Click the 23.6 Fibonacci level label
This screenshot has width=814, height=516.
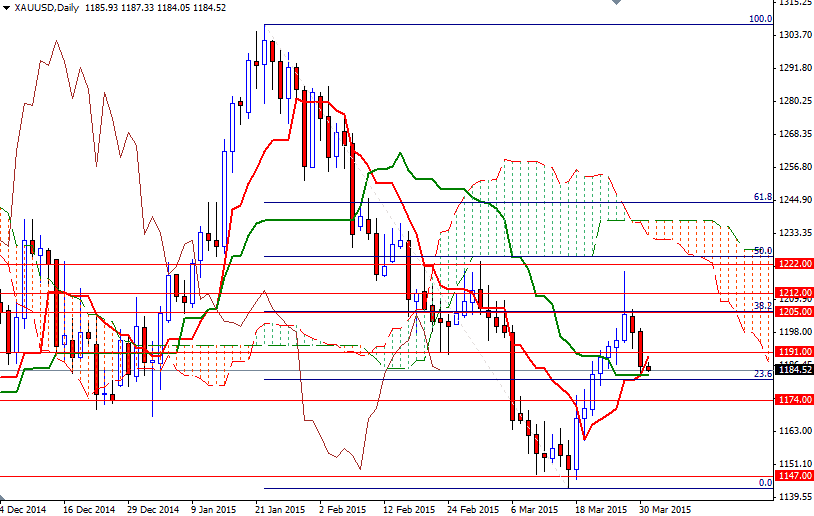click(x=762, y=374)
